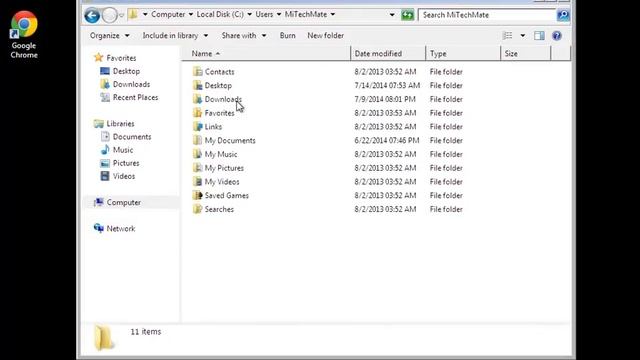Expand the MiTechMate breadcrumb arrow
The height and width of the screenshot is (360, 640).
333,14
